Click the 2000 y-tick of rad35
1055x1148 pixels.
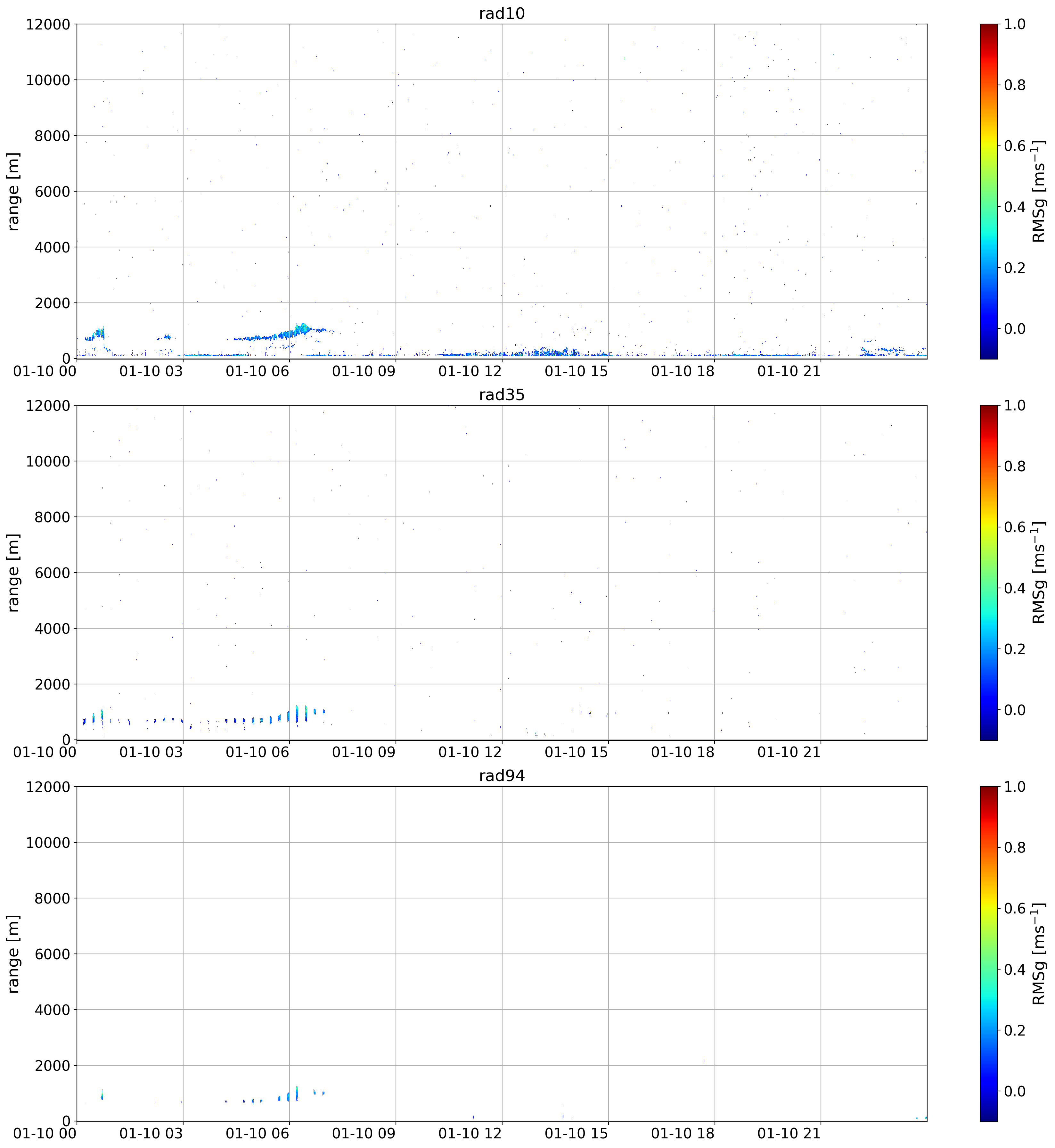tap(52, 684)
